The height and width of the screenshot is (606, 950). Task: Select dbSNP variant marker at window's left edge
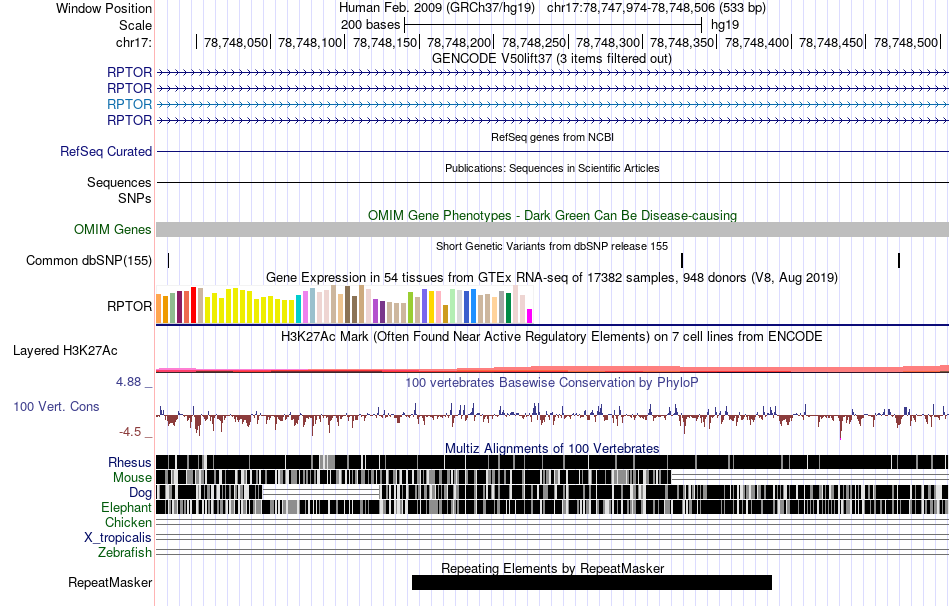(x=168, y=261)
